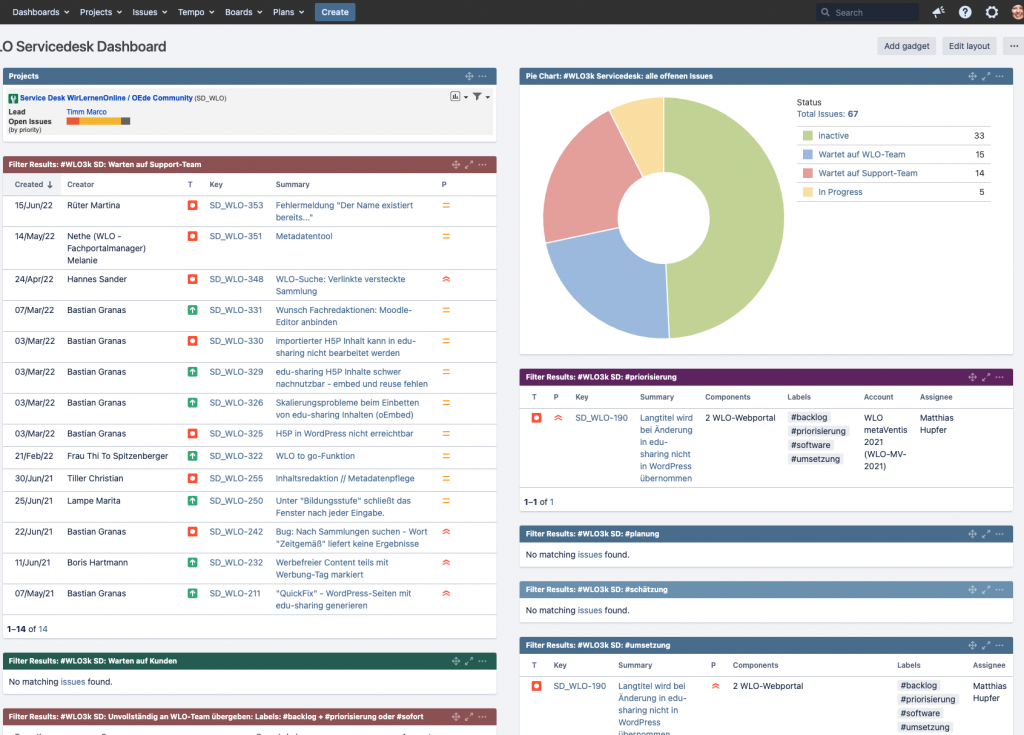Click the help question mark icon

pos(965,12)
